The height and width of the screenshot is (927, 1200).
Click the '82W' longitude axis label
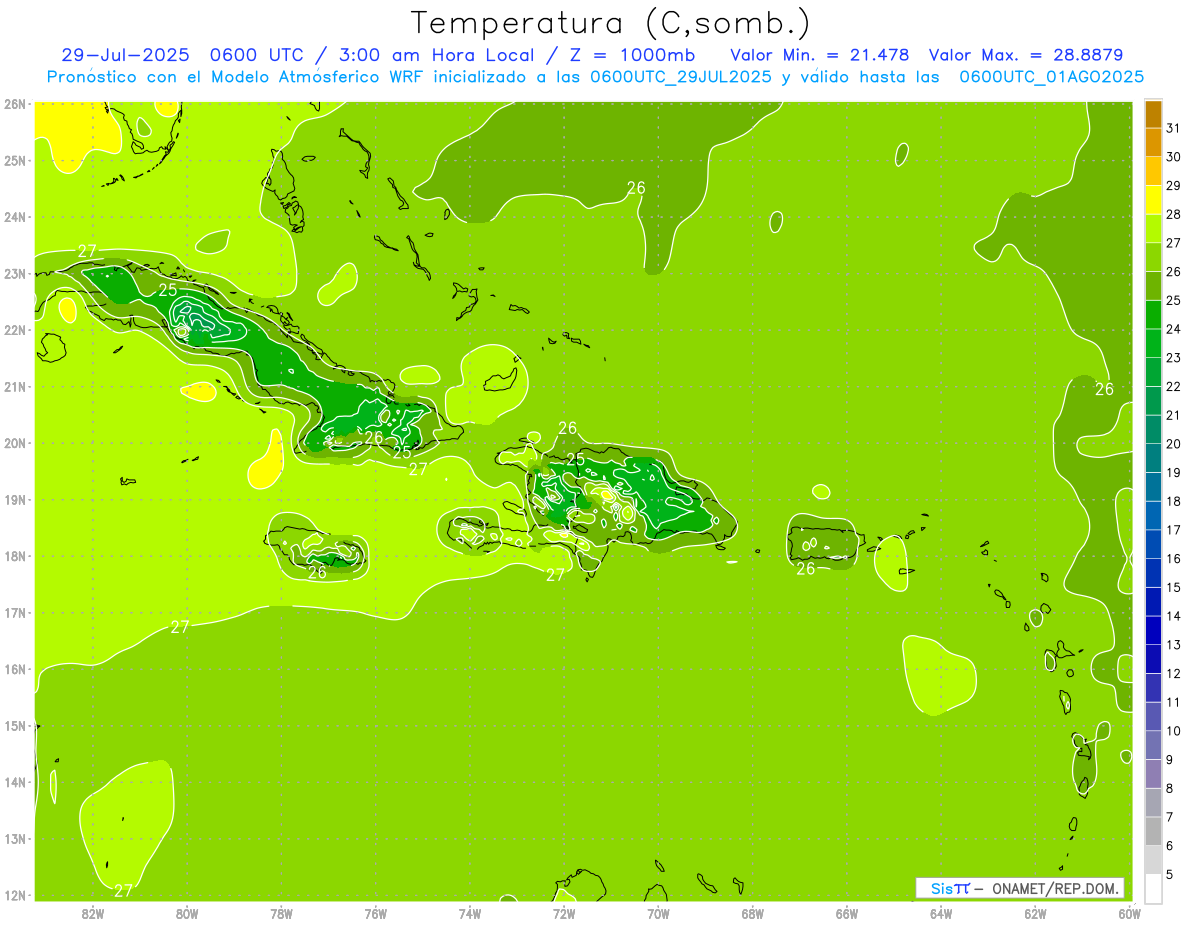(x=93, y=914)
